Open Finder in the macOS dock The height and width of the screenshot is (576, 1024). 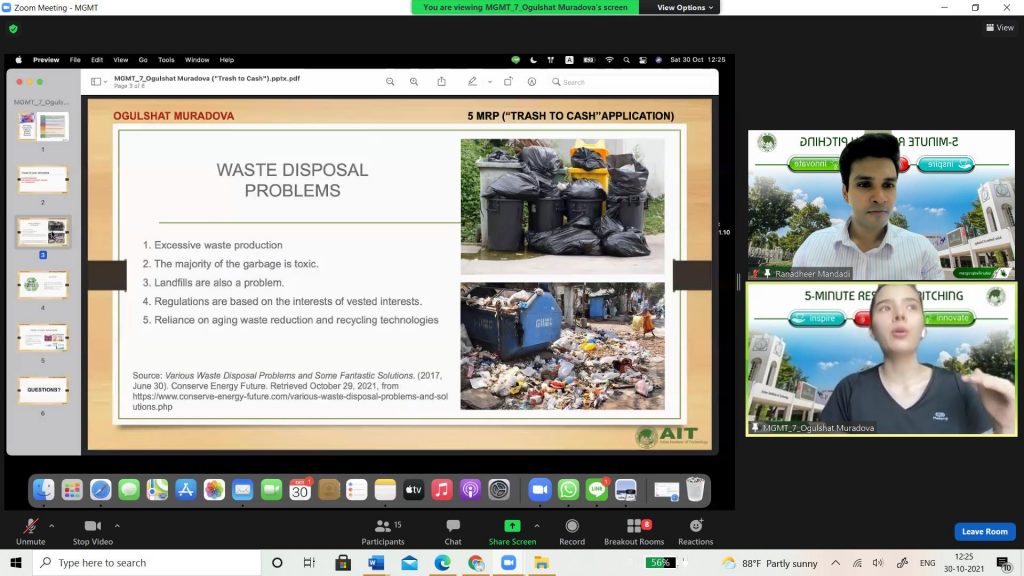point(43,489)
